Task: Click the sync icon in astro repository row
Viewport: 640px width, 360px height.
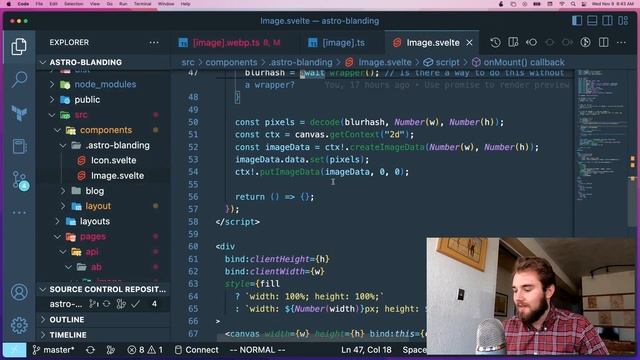Action: [x=107, y=304]
